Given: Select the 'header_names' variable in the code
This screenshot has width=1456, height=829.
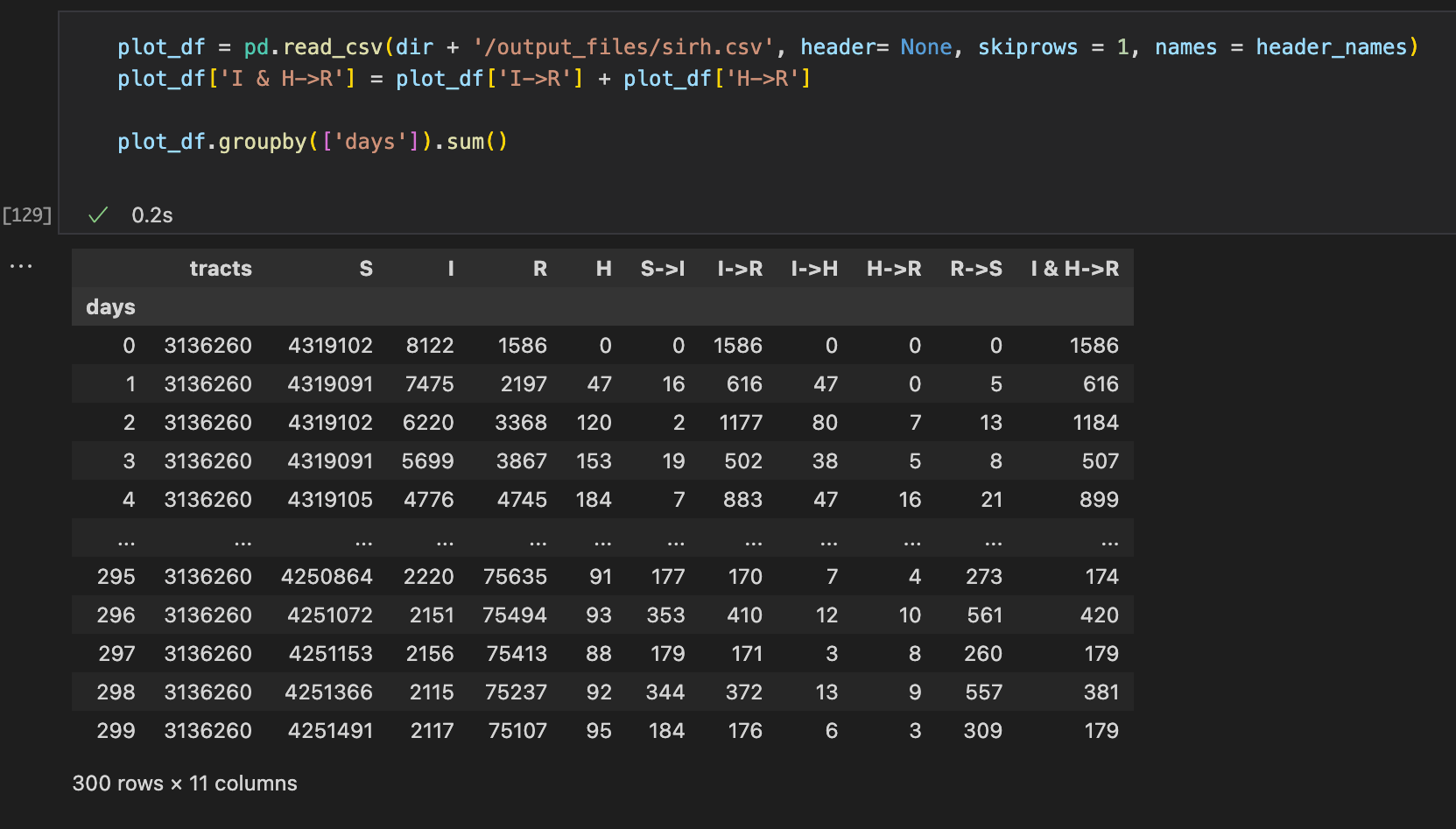Looking at the screenshot, I should pos(1333,46).
